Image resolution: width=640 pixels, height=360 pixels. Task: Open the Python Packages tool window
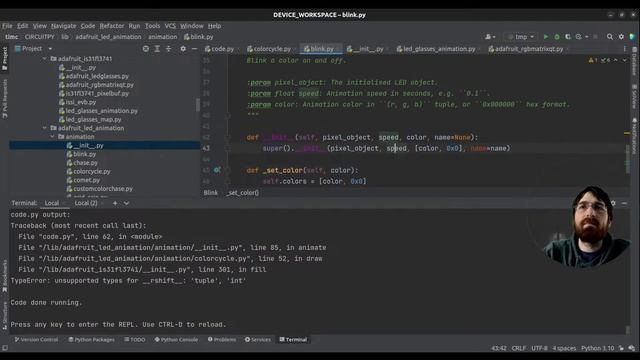91,340
